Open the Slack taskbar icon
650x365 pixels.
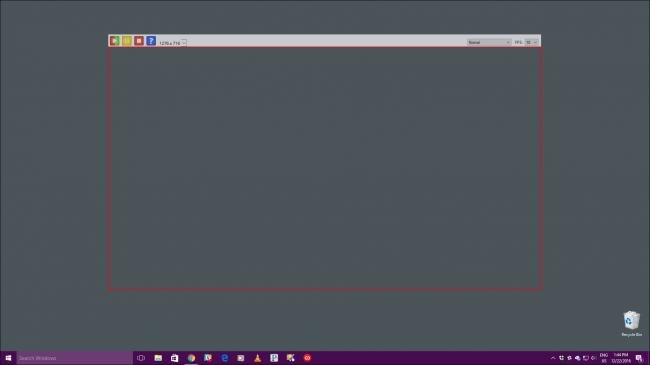click(208, 358)
